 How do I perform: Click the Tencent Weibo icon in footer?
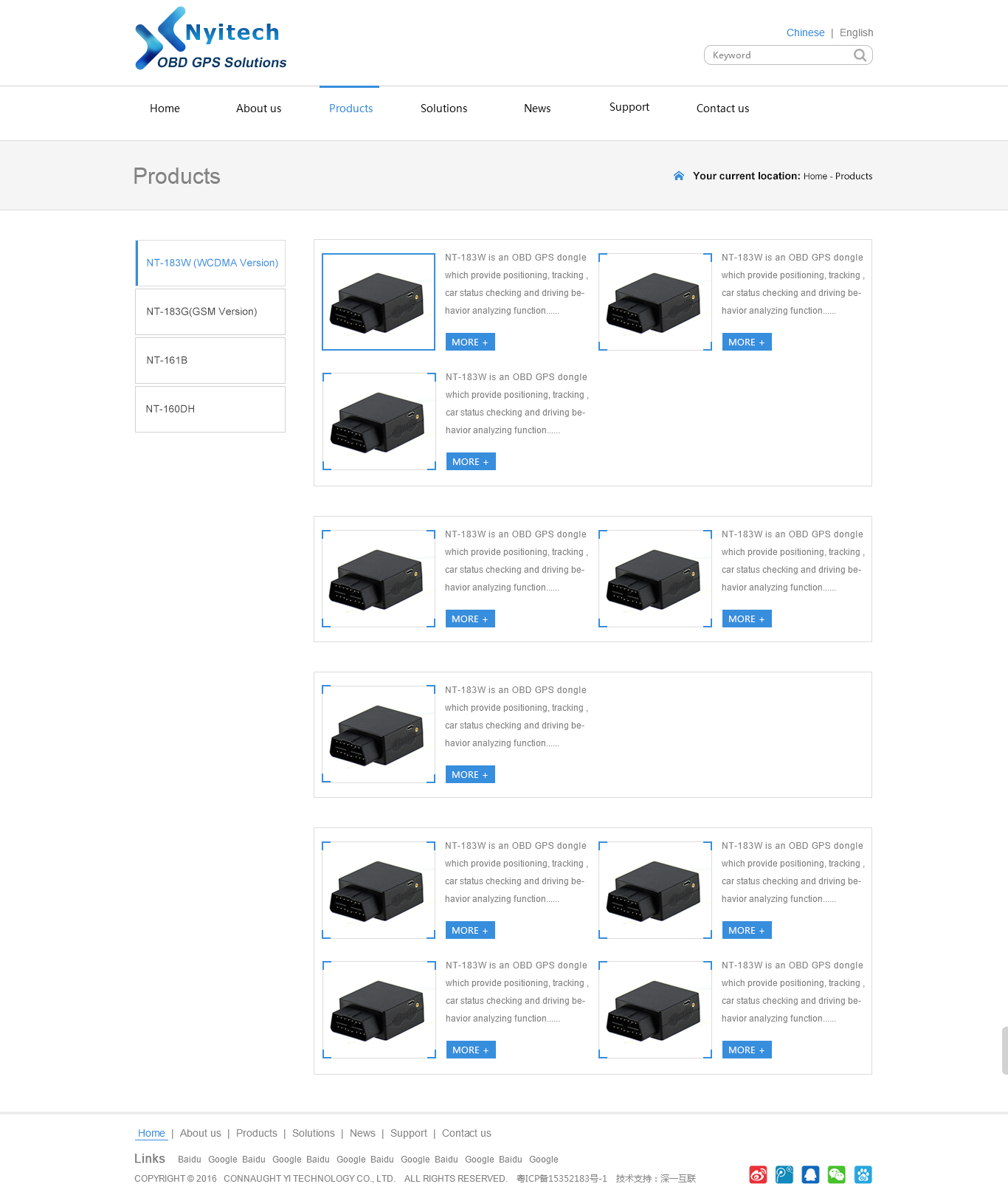pos(784,1174)
